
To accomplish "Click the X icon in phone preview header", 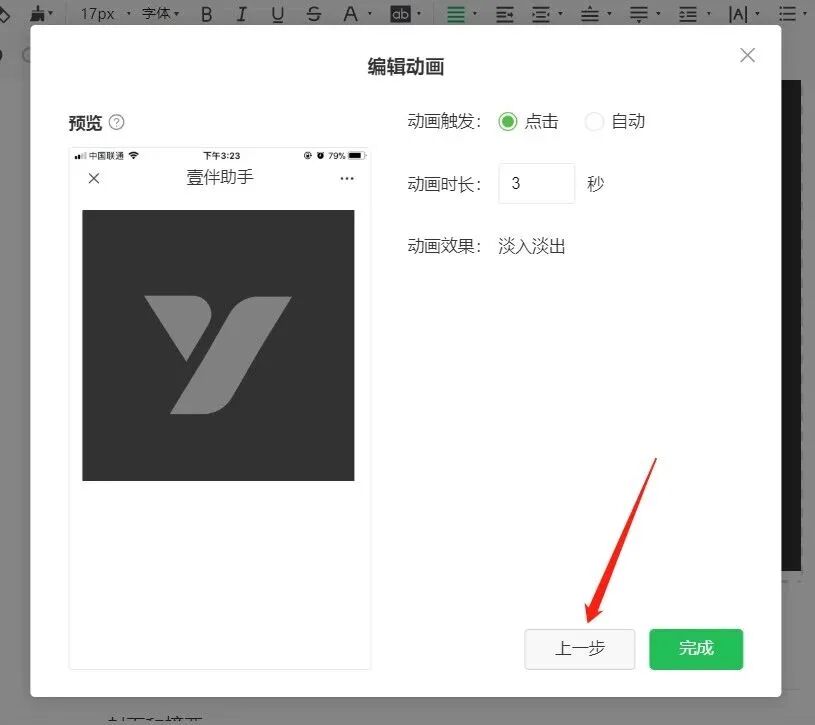I will tap(94, 178).
